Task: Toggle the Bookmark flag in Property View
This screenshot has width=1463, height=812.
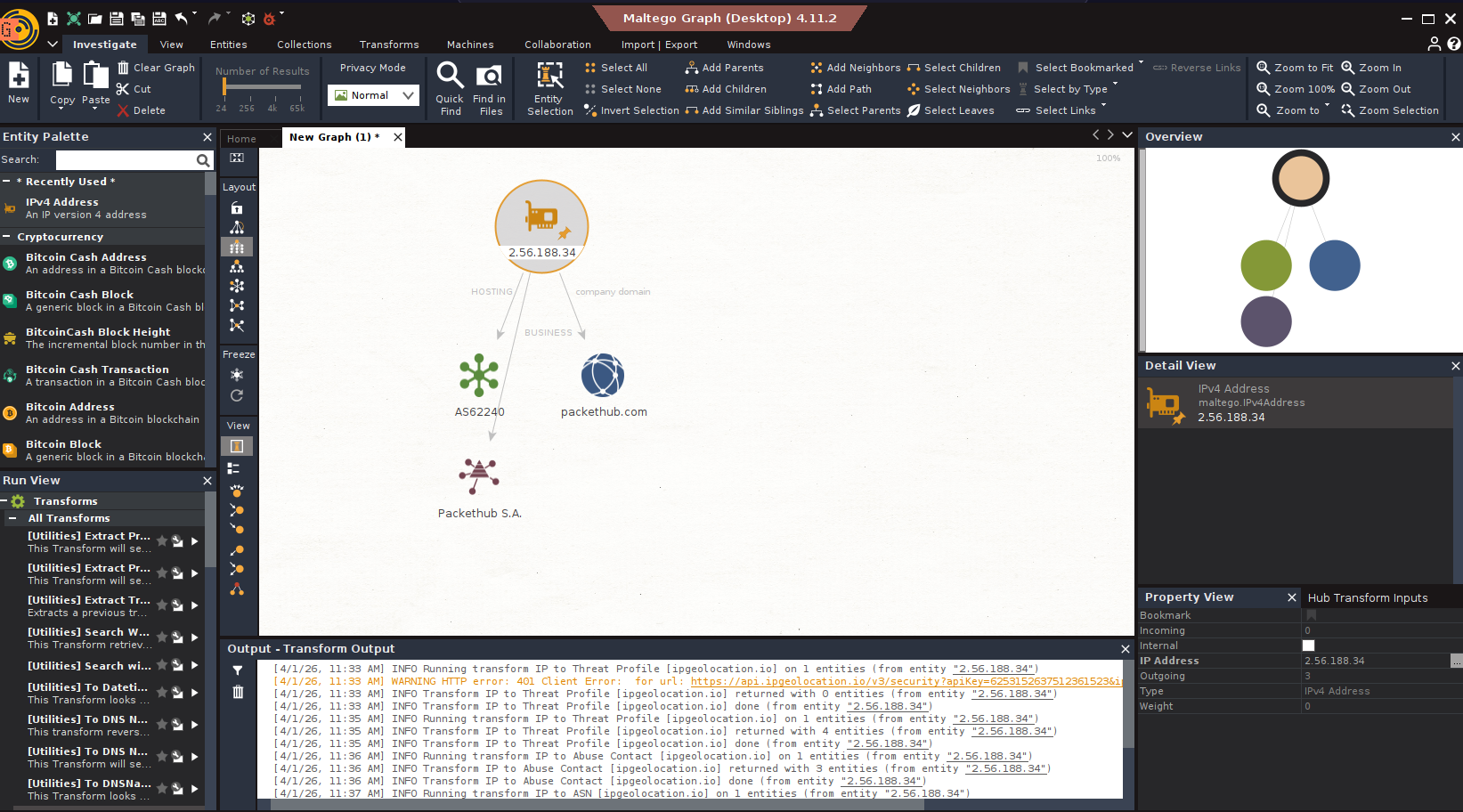Action: tap(1311, 615)
